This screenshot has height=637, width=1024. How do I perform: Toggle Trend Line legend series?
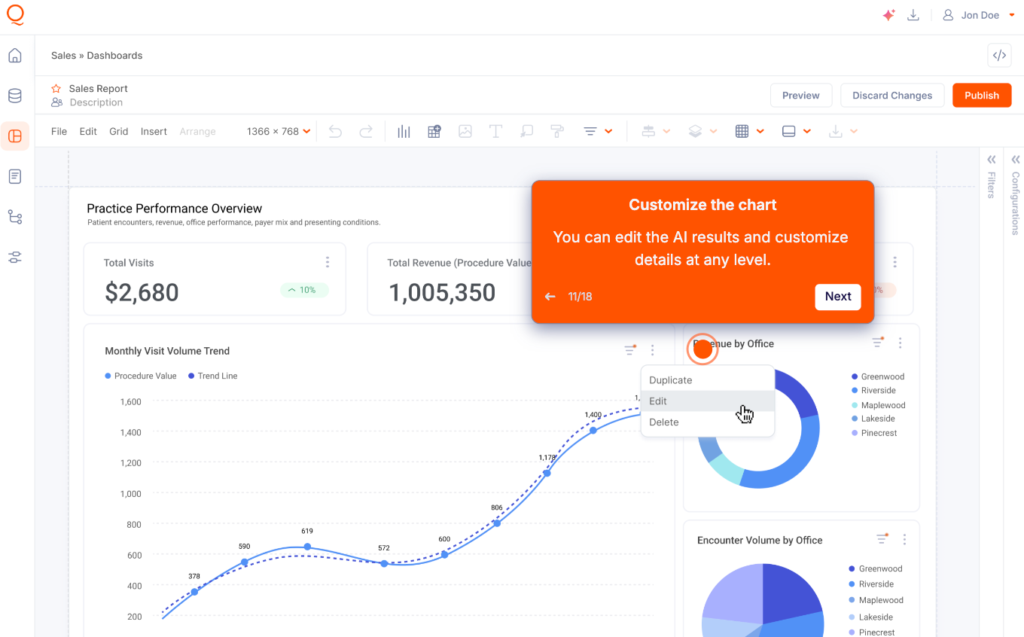point(211,376)
